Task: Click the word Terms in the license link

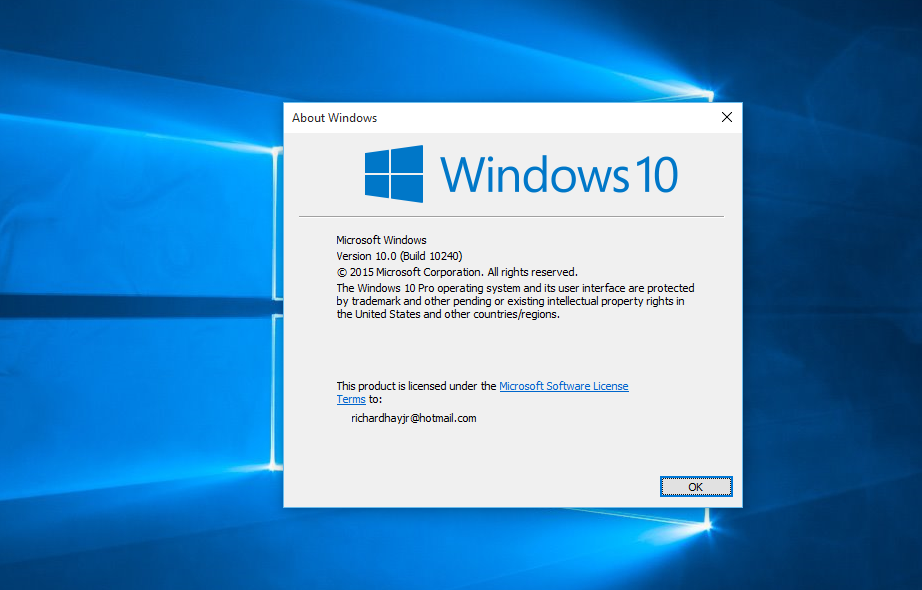Action: click(350, 399)
